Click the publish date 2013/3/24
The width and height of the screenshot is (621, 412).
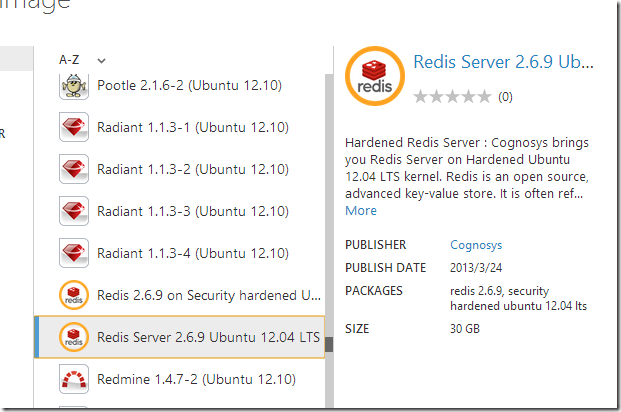click(x=476, y=268)
